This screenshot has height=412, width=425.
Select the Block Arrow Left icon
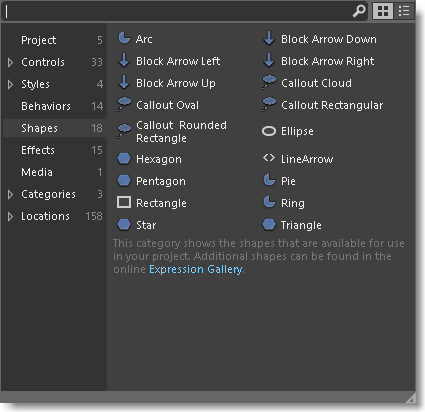pos(124,60)
